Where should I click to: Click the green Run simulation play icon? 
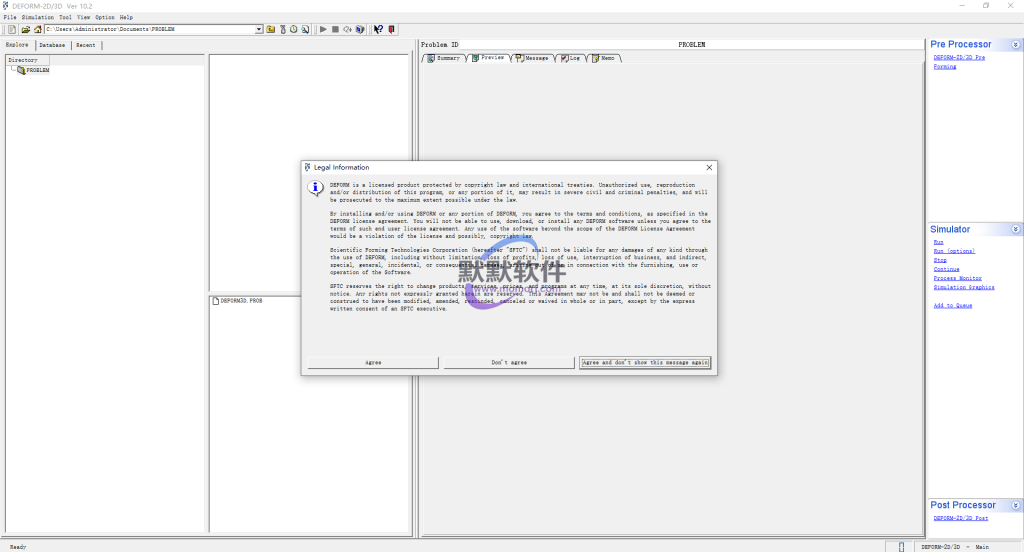[323, 29]
